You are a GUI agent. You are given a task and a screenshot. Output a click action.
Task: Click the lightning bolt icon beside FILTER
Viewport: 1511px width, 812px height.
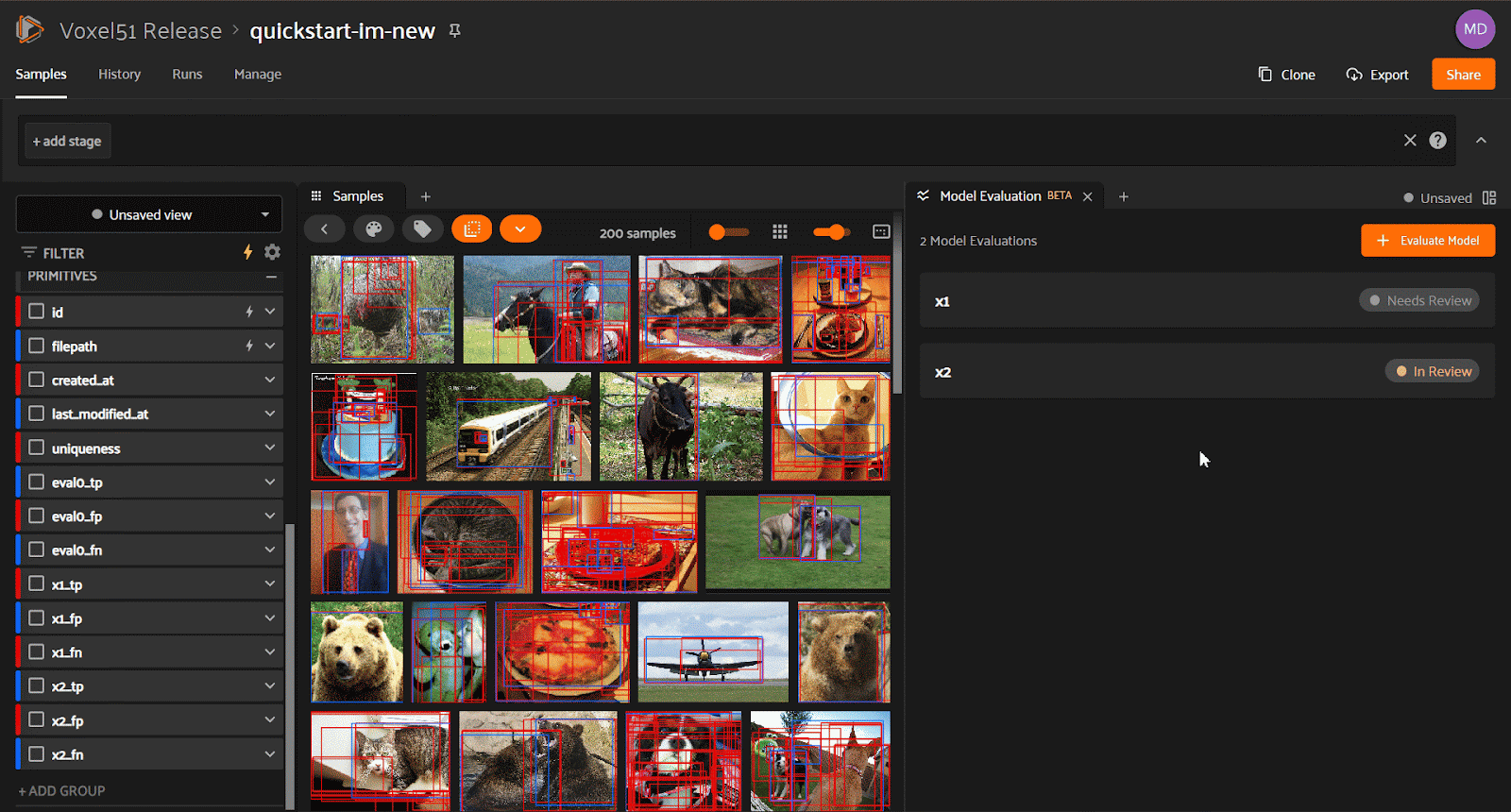pyautogui.click(x=247, y=252)
